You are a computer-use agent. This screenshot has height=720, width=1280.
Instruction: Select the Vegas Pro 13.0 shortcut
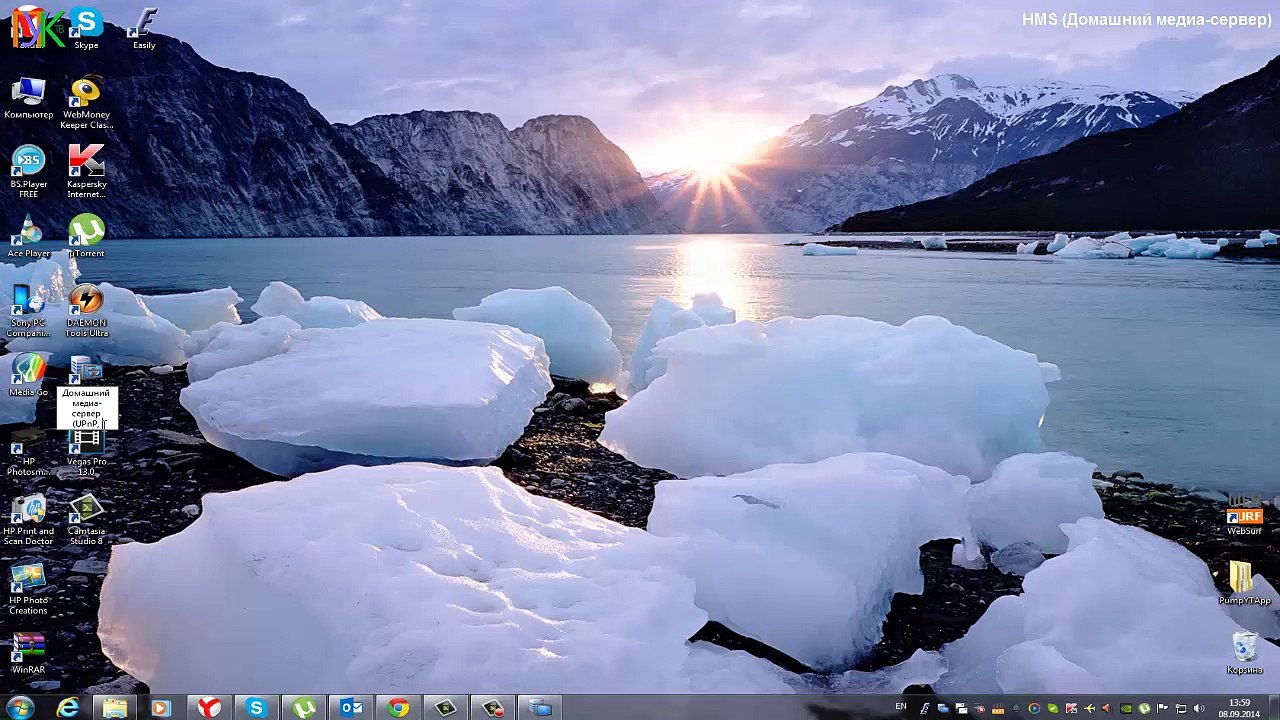click(86, 450)
